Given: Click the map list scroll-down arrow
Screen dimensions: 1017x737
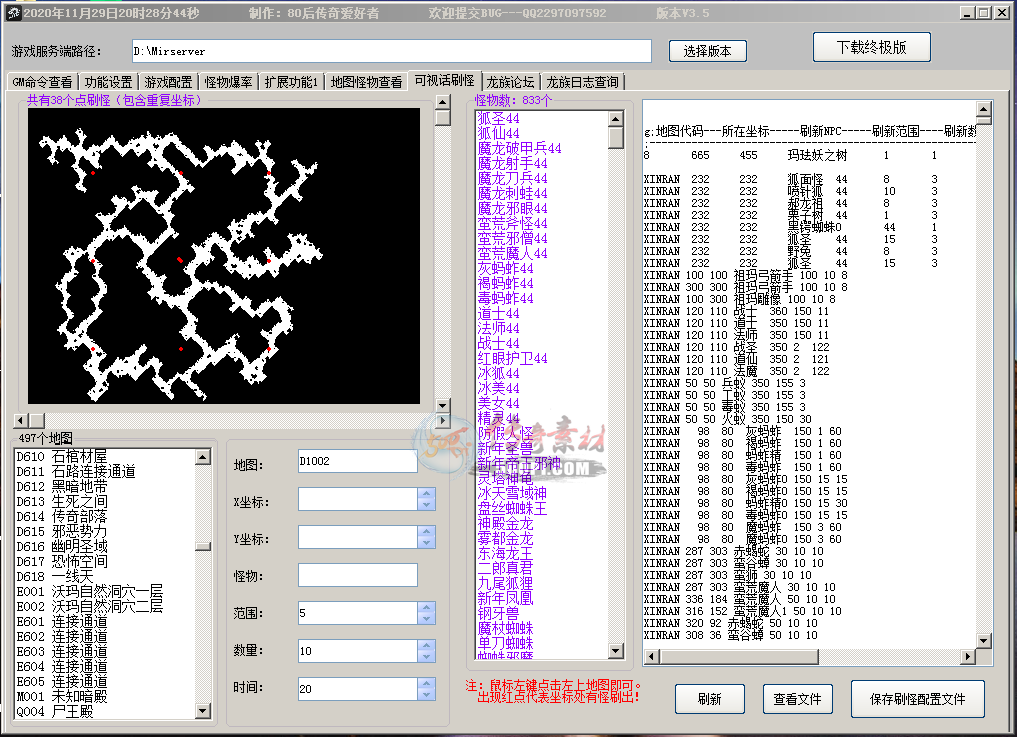Looking at the screenshot, I should click(x=203, y=711).
